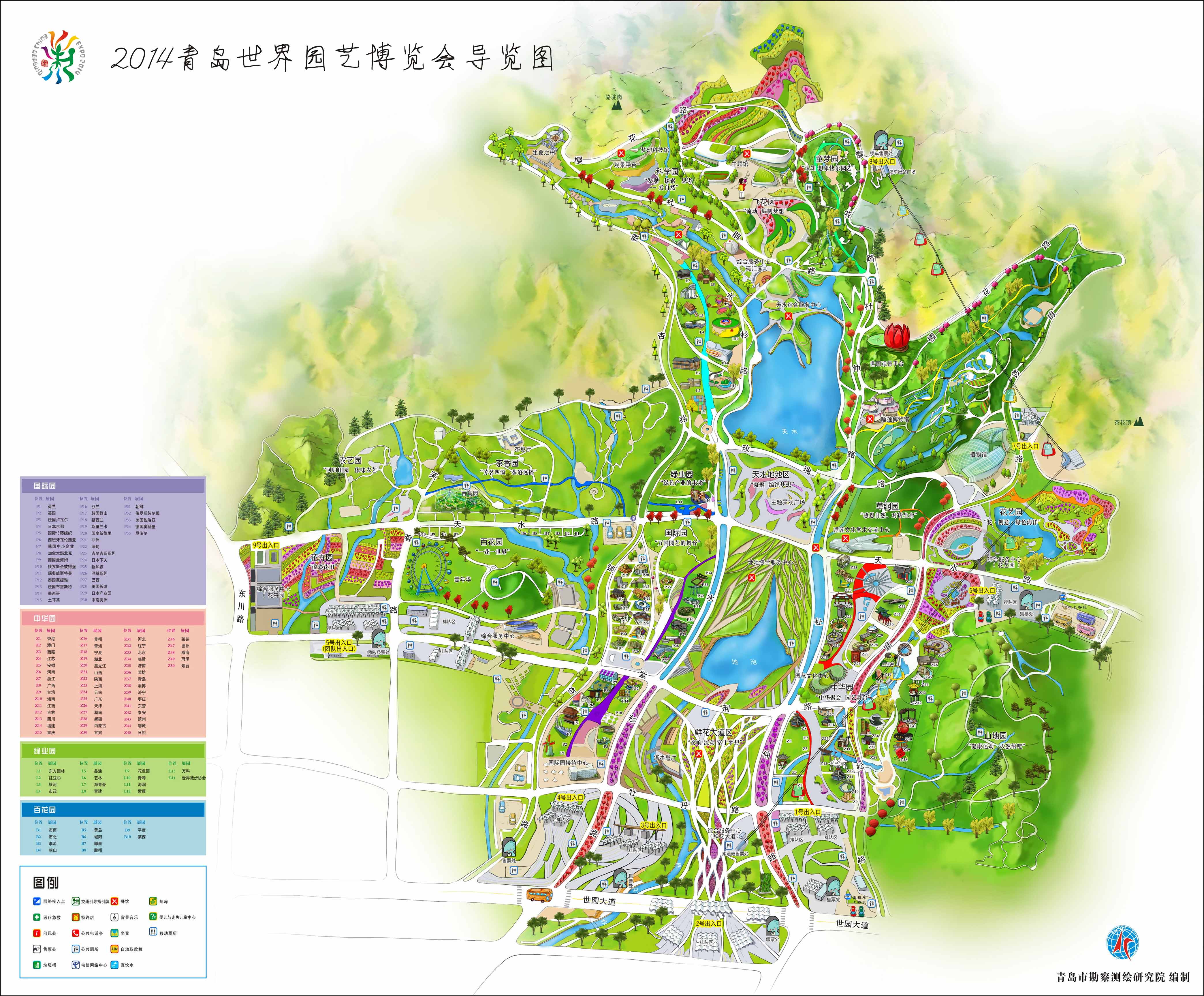Click the dining icon at 天水综合服务中心

(x=788, y=316)
